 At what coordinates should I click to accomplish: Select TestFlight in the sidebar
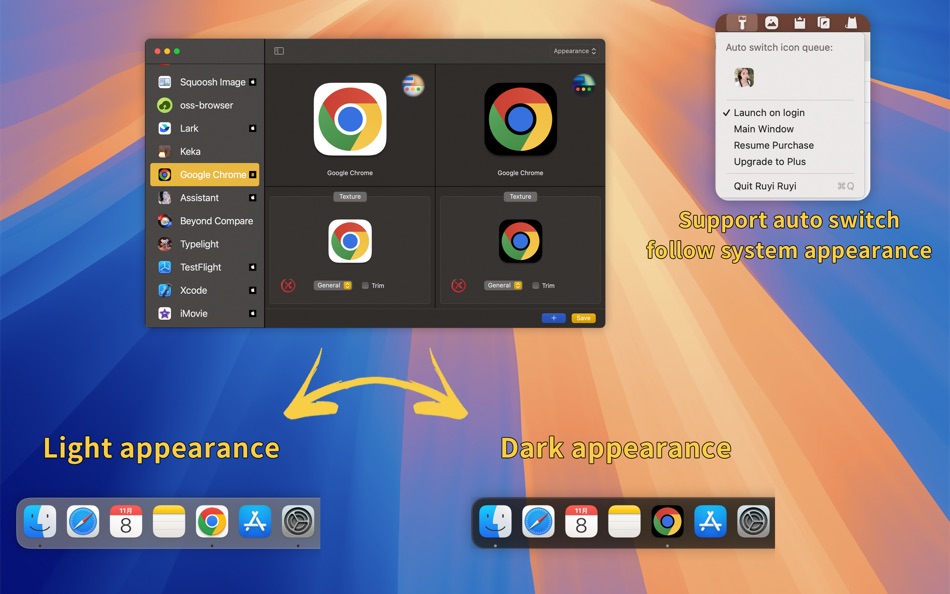pyautogui.click(x=204, y=267)
